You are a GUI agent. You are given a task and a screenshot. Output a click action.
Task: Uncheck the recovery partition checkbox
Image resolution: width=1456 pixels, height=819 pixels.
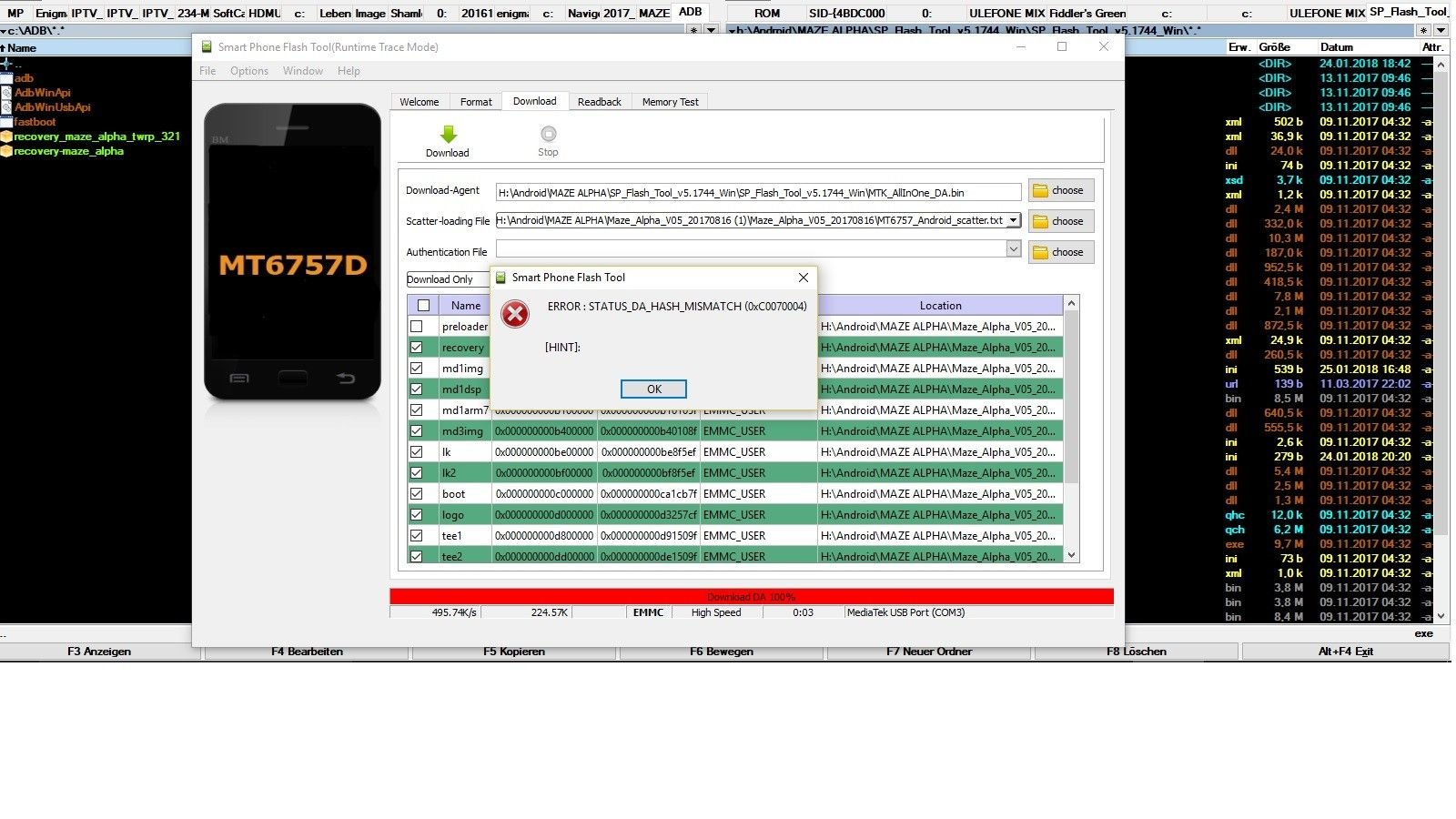(417, 348)
